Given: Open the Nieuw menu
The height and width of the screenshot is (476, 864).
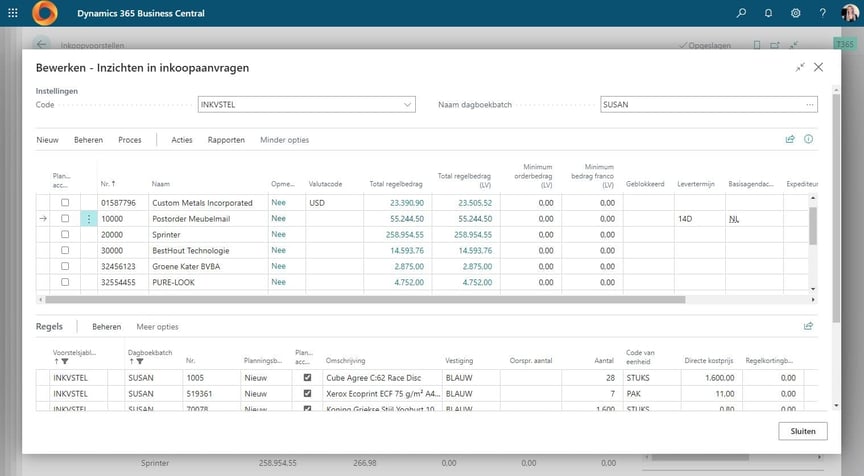Looking at the screenshot, I should click(47, 140).
